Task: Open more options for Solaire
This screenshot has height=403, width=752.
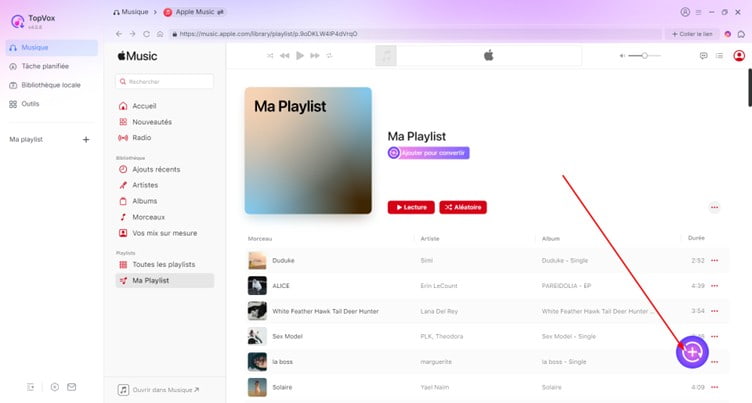Action: [x=715, y=387]
